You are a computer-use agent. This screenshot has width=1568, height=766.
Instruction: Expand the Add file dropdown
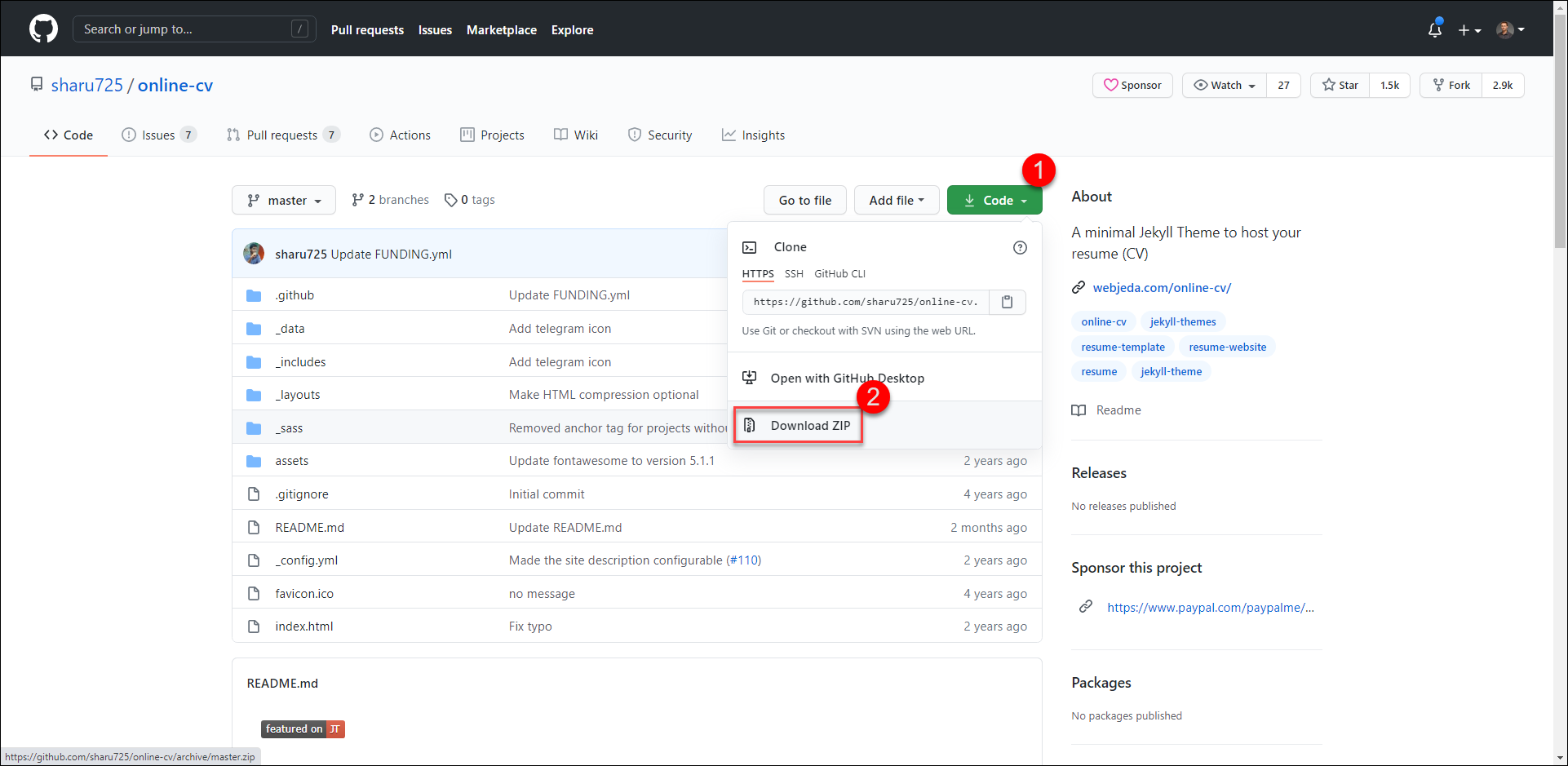coord(897,200)
